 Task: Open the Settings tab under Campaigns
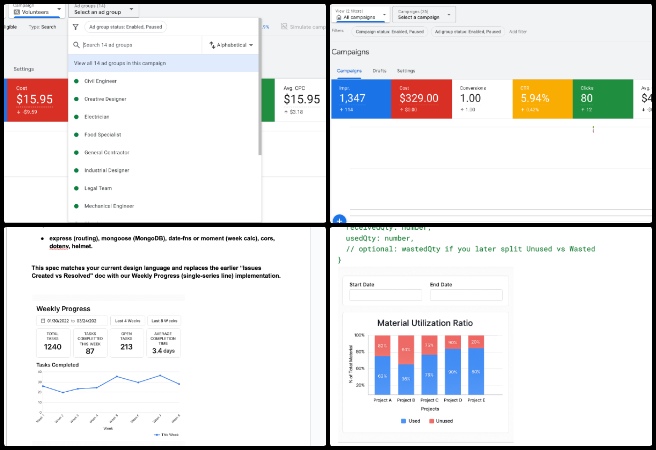pyautogui.click(x=406, y=71)
